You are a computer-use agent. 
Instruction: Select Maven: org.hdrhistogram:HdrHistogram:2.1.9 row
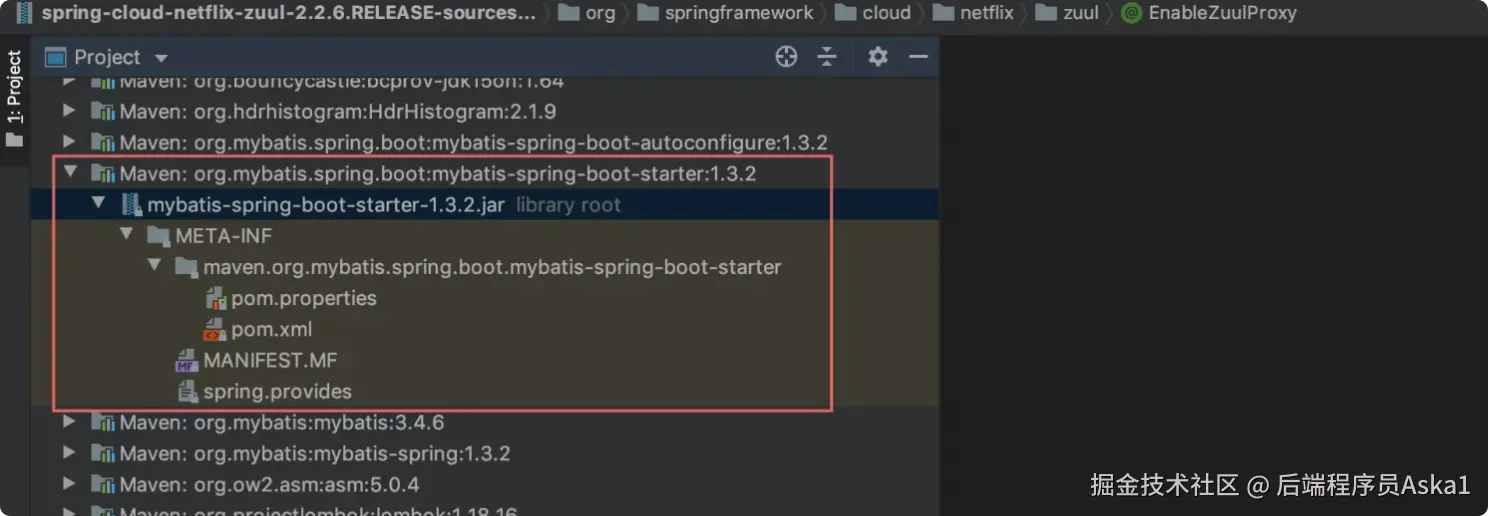point(485,111)
